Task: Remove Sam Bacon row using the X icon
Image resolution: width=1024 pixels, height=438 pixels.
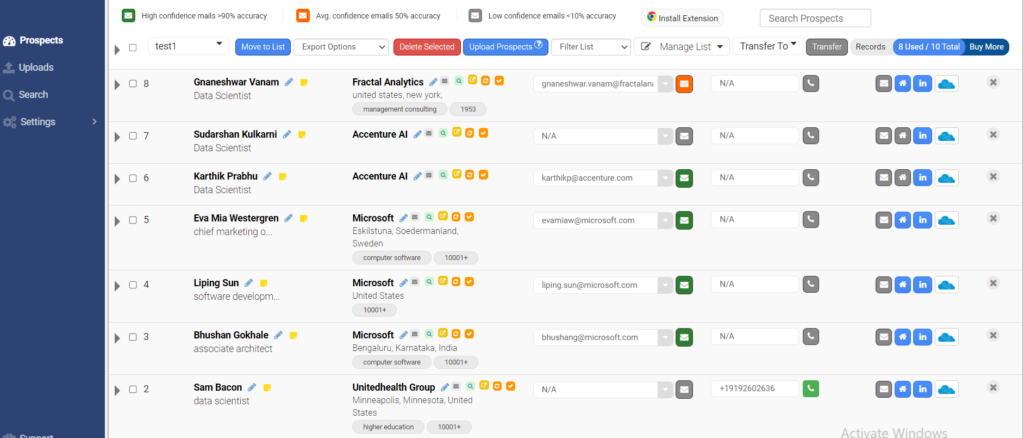Action: tap(993, 388)
